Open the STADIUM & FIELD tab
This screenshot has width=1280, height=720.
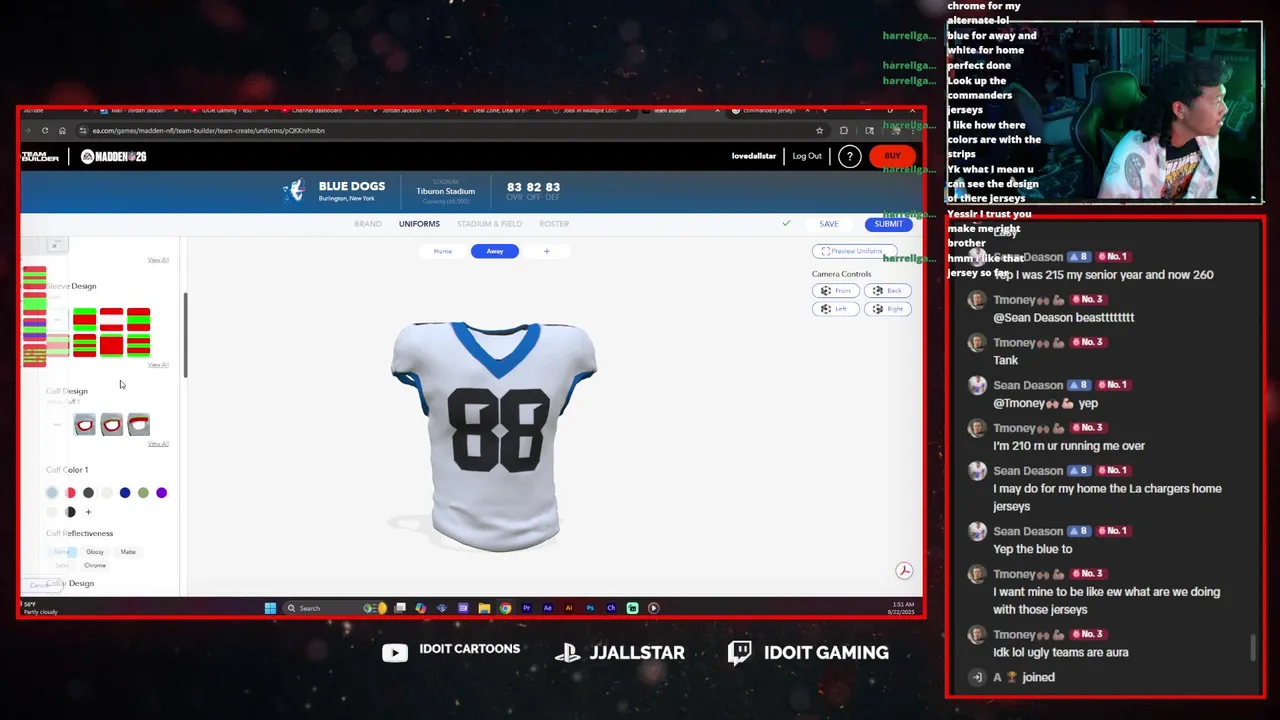pyautogui.click(x=489, y=224)
